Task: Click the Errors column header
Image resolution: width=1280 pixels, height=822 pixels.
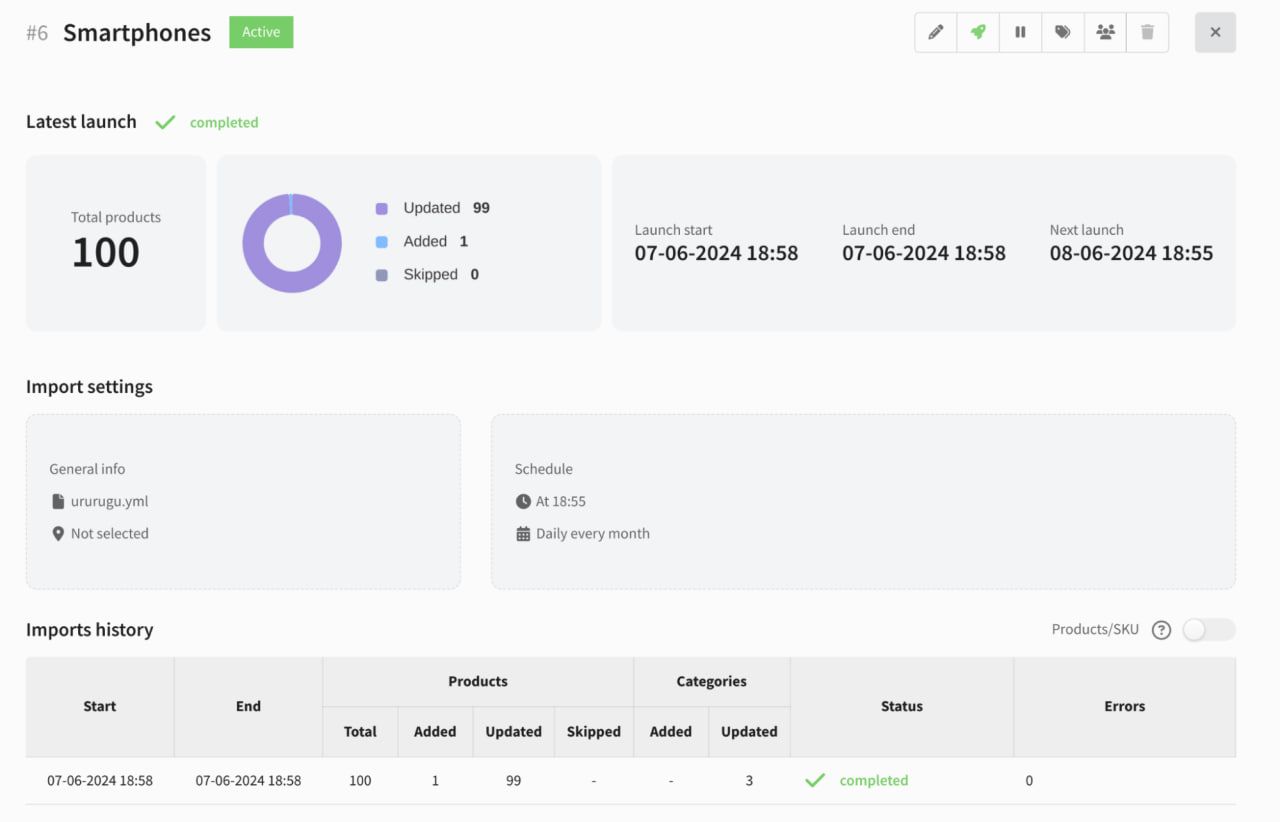Action: [1125, 706]
